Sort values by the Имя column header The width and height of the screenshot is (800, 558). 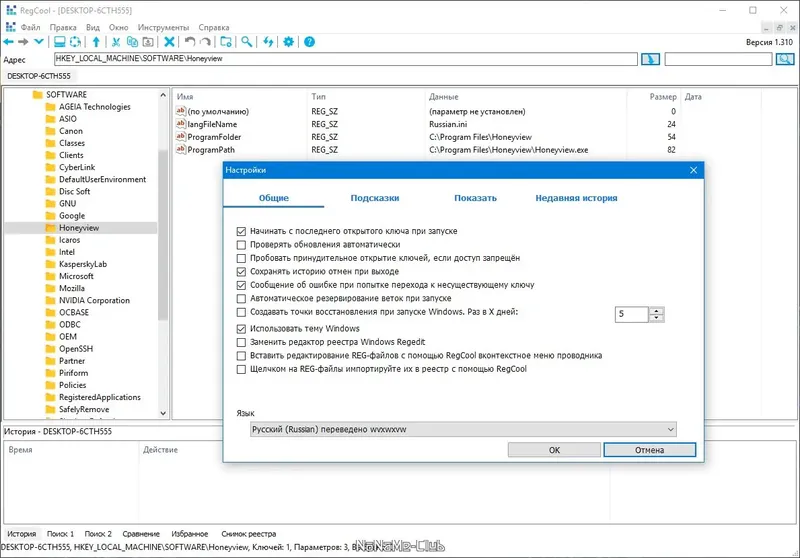[240, 96]
